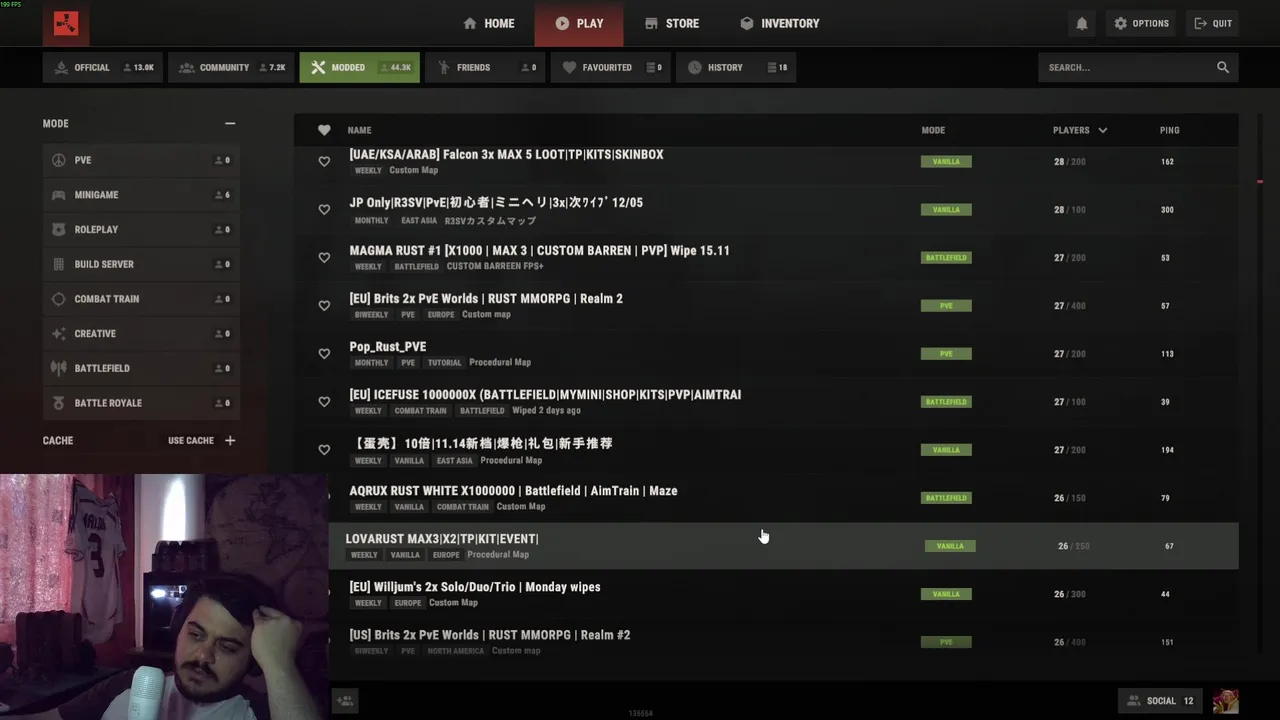Favourite Brits 2x PvE Realm 2 heart
The width and height of the screenshot is (1280, 720).
(x=324, y=305)
